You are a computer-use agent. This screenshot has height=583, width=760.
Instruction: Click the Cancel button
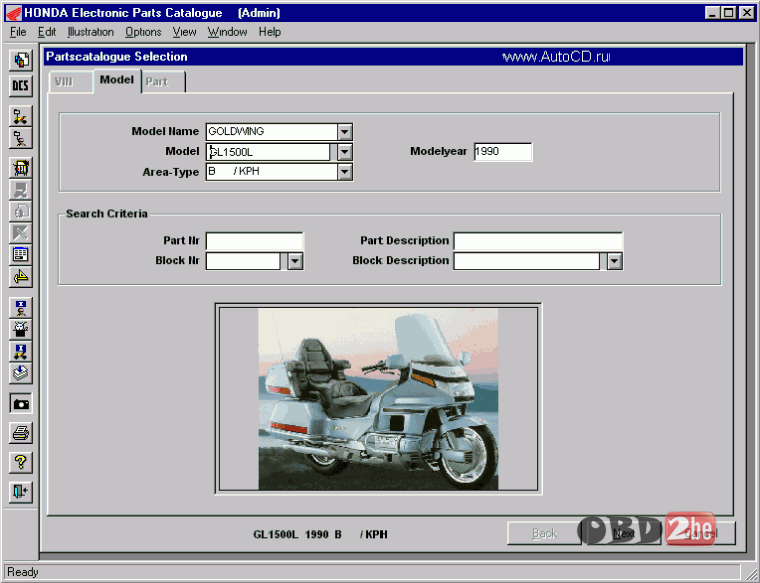[701, 534]
